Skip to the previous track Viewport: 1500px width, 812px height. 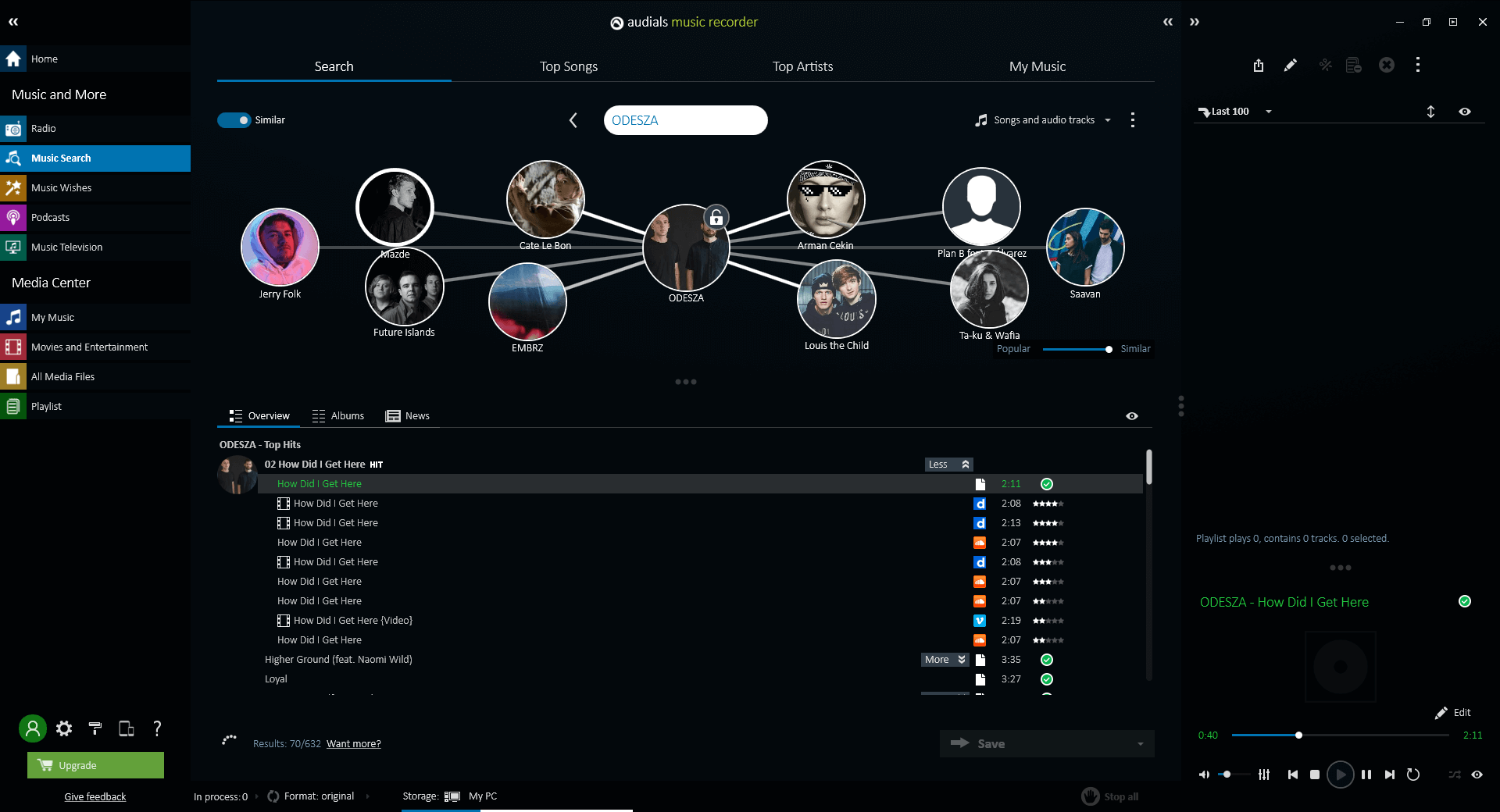pyautogui.click(x=1293, y=775)
